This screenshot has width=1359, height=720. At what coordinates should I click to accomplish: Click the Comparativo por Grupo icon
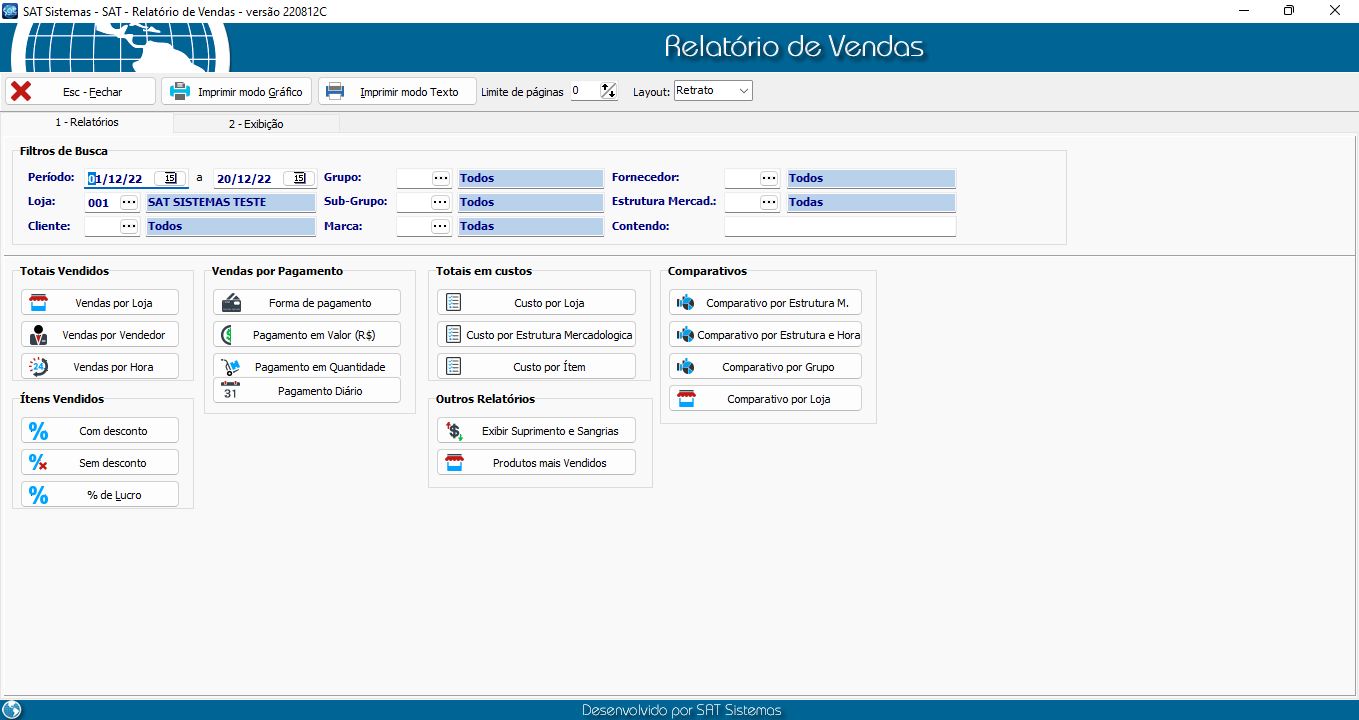click(686, 367)
